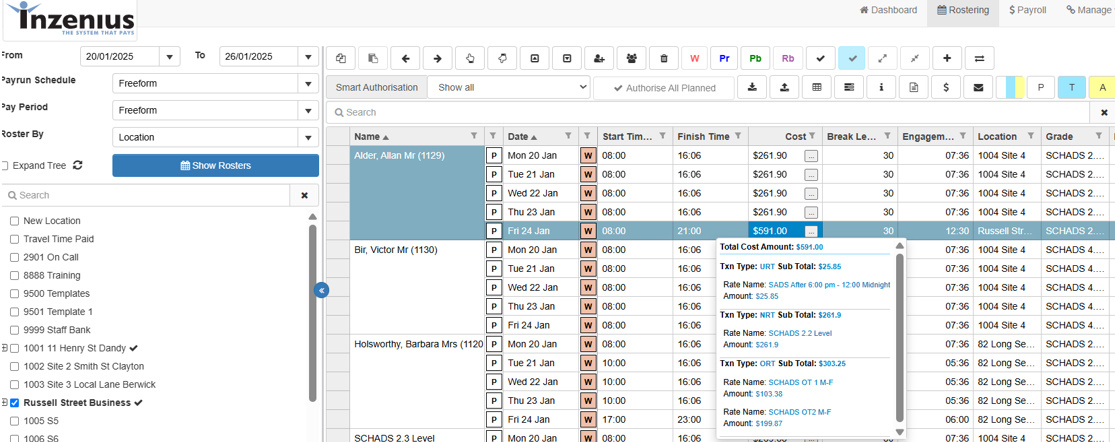
Task: Click the upload icon
Action: coord(784,87)
